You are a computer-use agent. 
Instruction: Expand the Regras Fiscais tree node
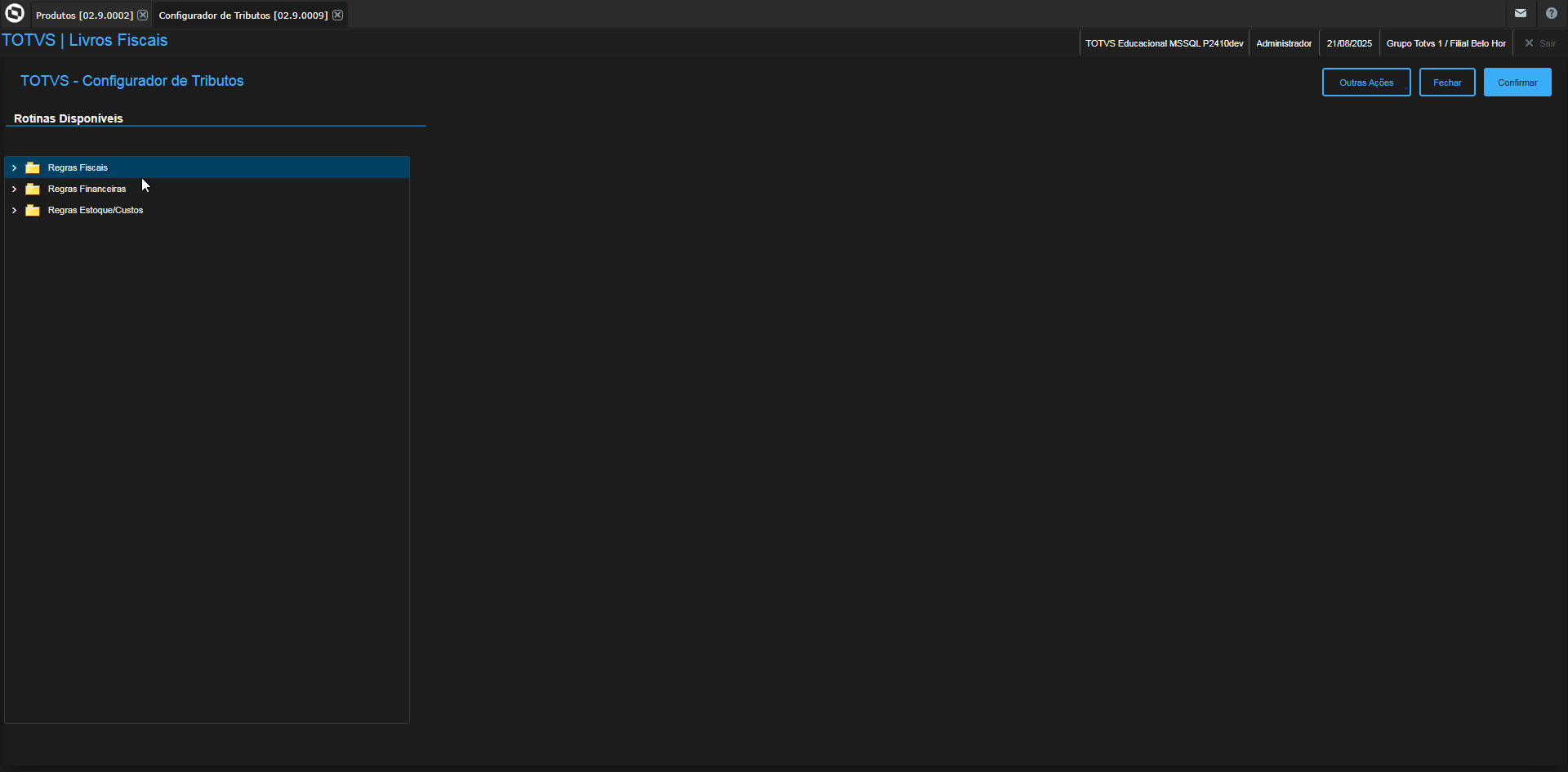click(14, 167)
